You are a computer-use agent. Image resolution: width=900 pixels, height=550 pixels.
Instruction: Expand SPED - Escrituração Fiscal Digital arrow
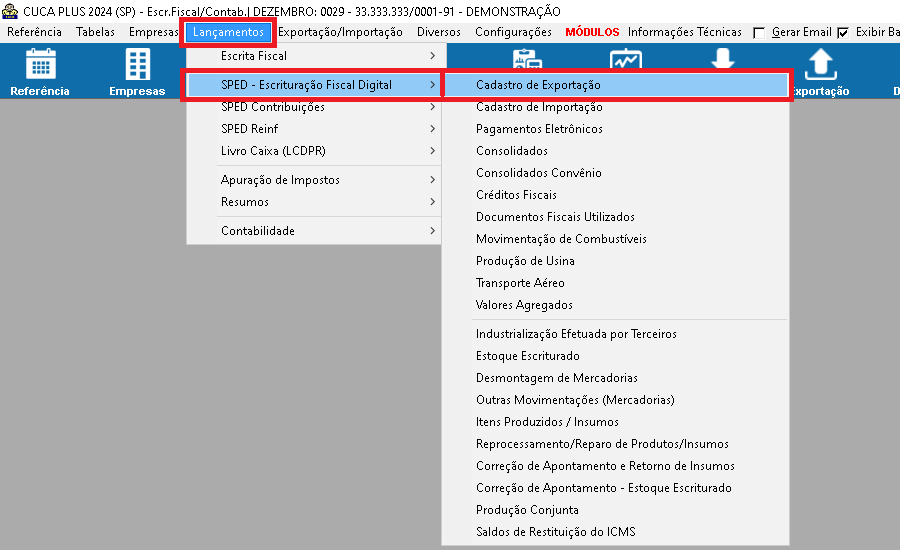(432, 84)
